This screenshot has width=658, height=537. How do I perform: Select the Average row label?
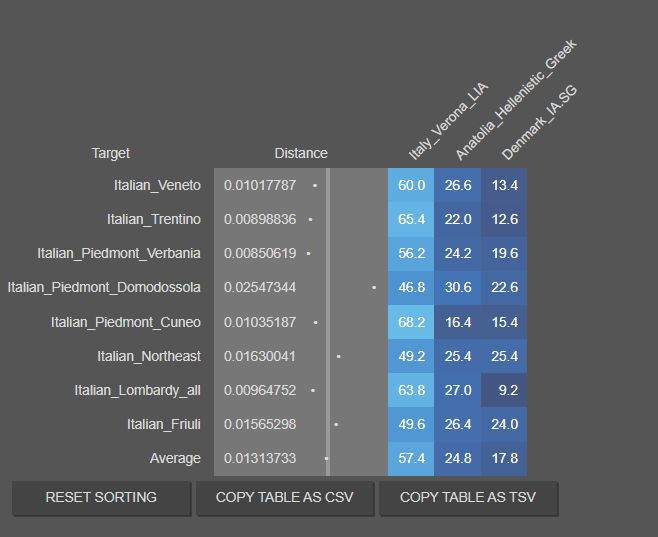pyautogui.click(x=175, y=458)
